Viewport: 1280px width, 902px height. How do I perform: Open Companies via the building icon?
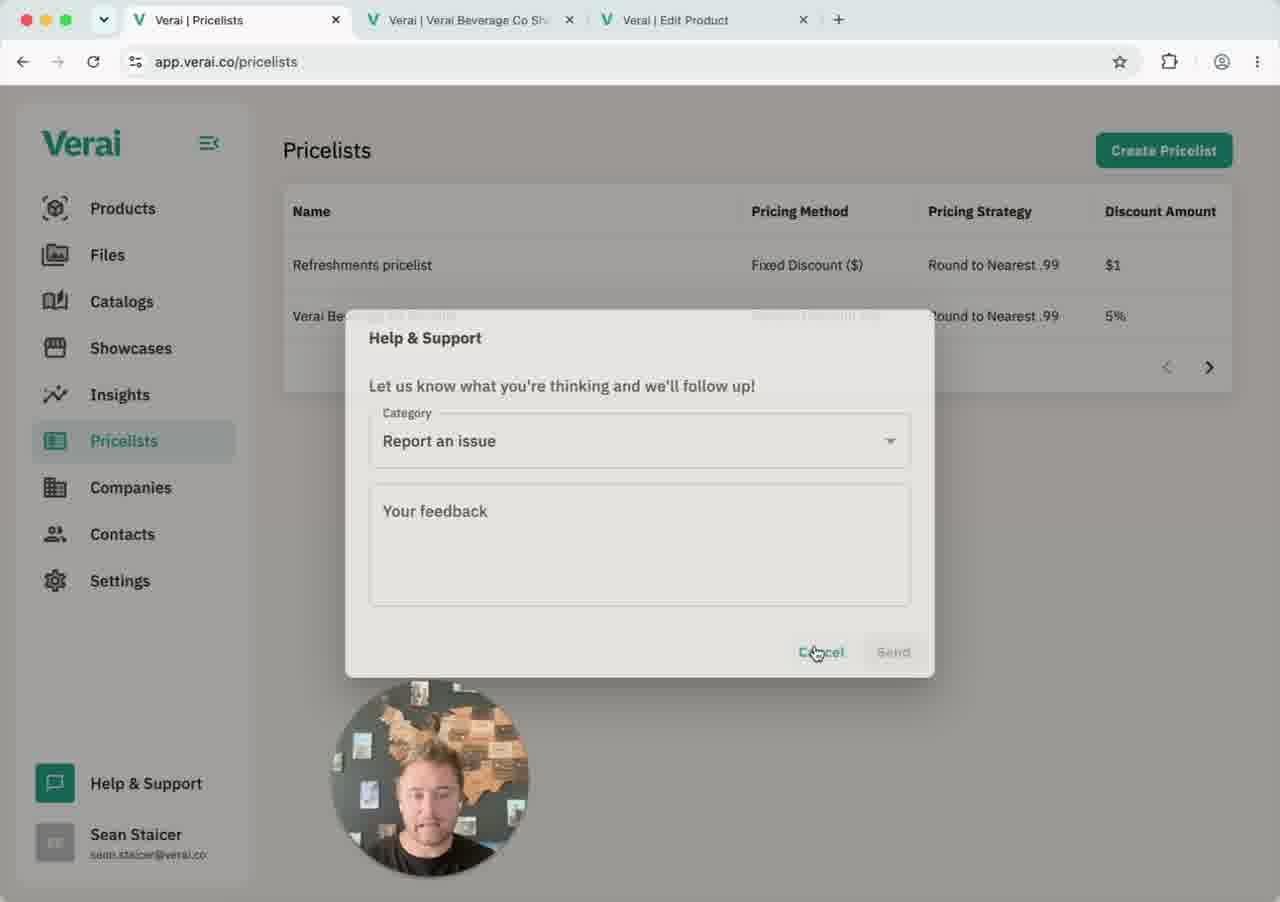click(x=55, y=488)
